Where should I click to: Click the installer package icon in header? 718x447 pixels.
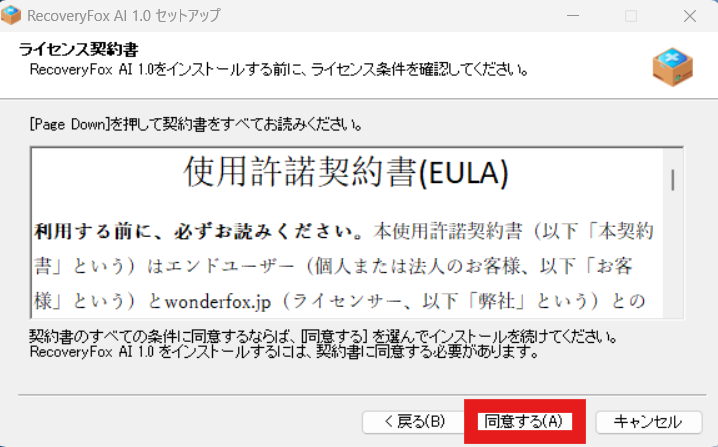tap(672, 67)
